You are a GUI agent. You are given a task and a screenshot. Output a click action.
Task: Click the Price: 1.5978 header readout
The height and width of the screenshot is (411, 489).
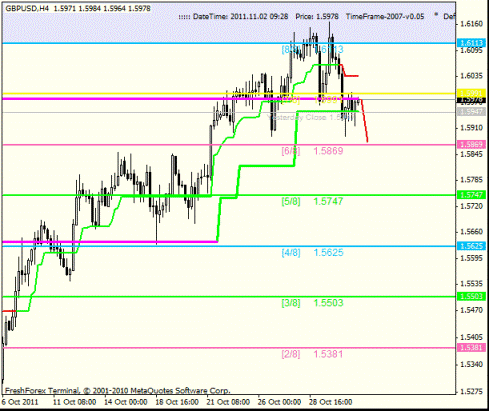click(317, 16)
